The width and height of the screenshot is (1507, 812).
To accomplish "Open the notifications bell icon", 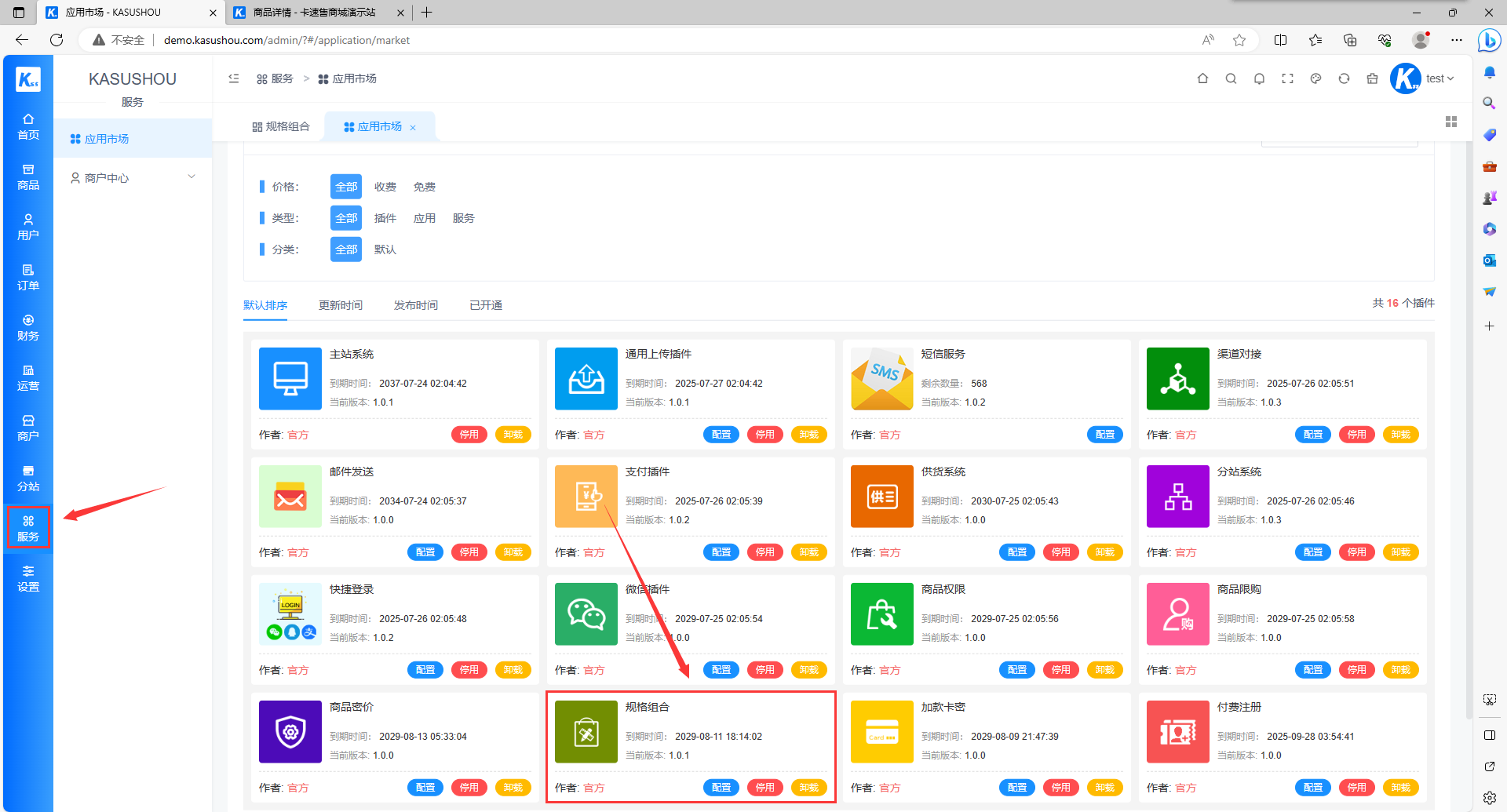I will pos(1259,78).
